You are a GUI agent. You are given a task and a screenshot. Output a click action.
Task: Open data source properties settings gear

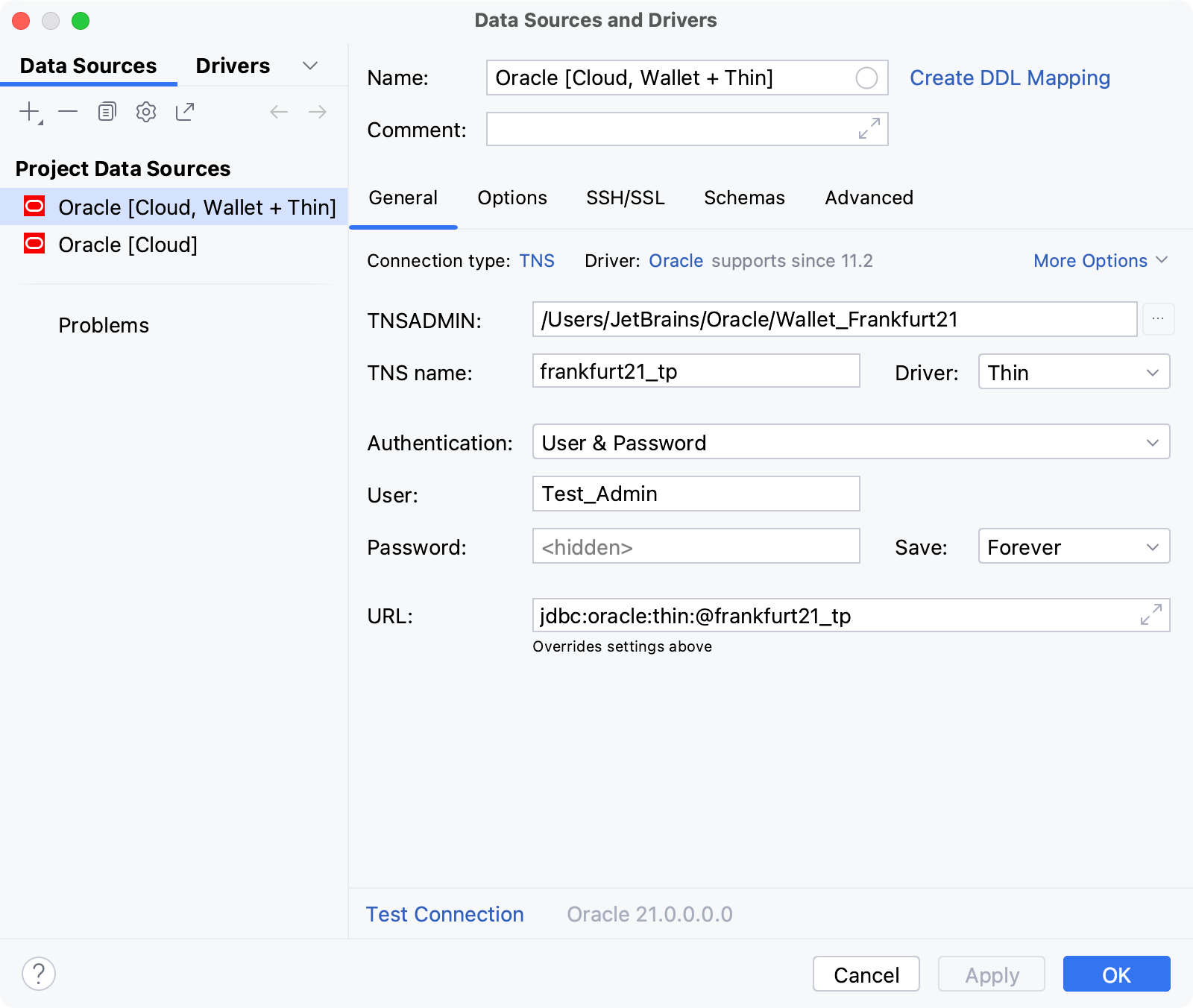(146, 110)
